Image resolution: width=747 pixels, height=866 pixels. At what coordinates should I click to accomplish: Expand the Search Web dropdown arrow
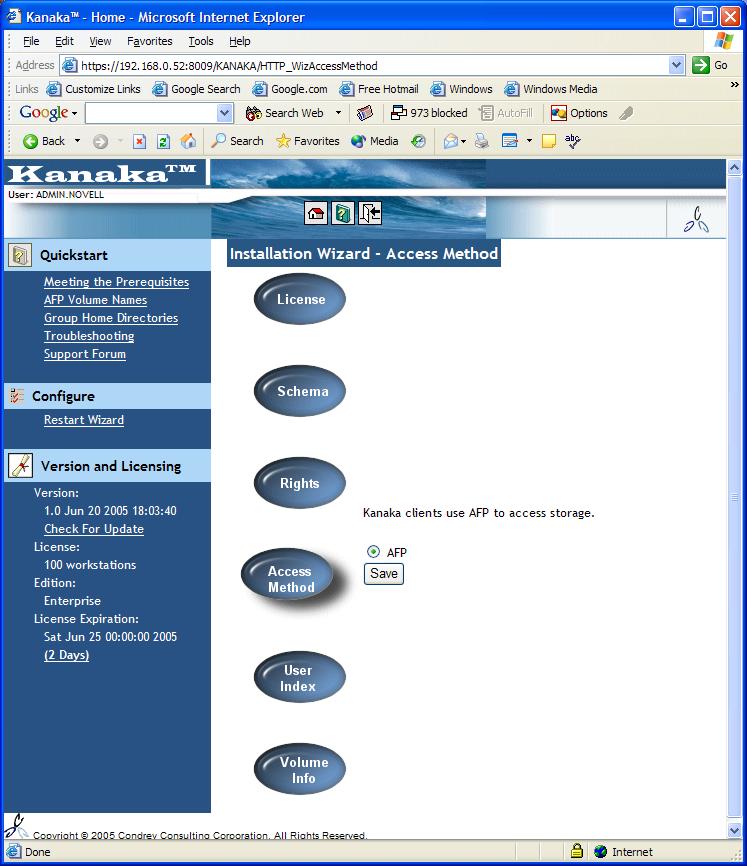338,113
